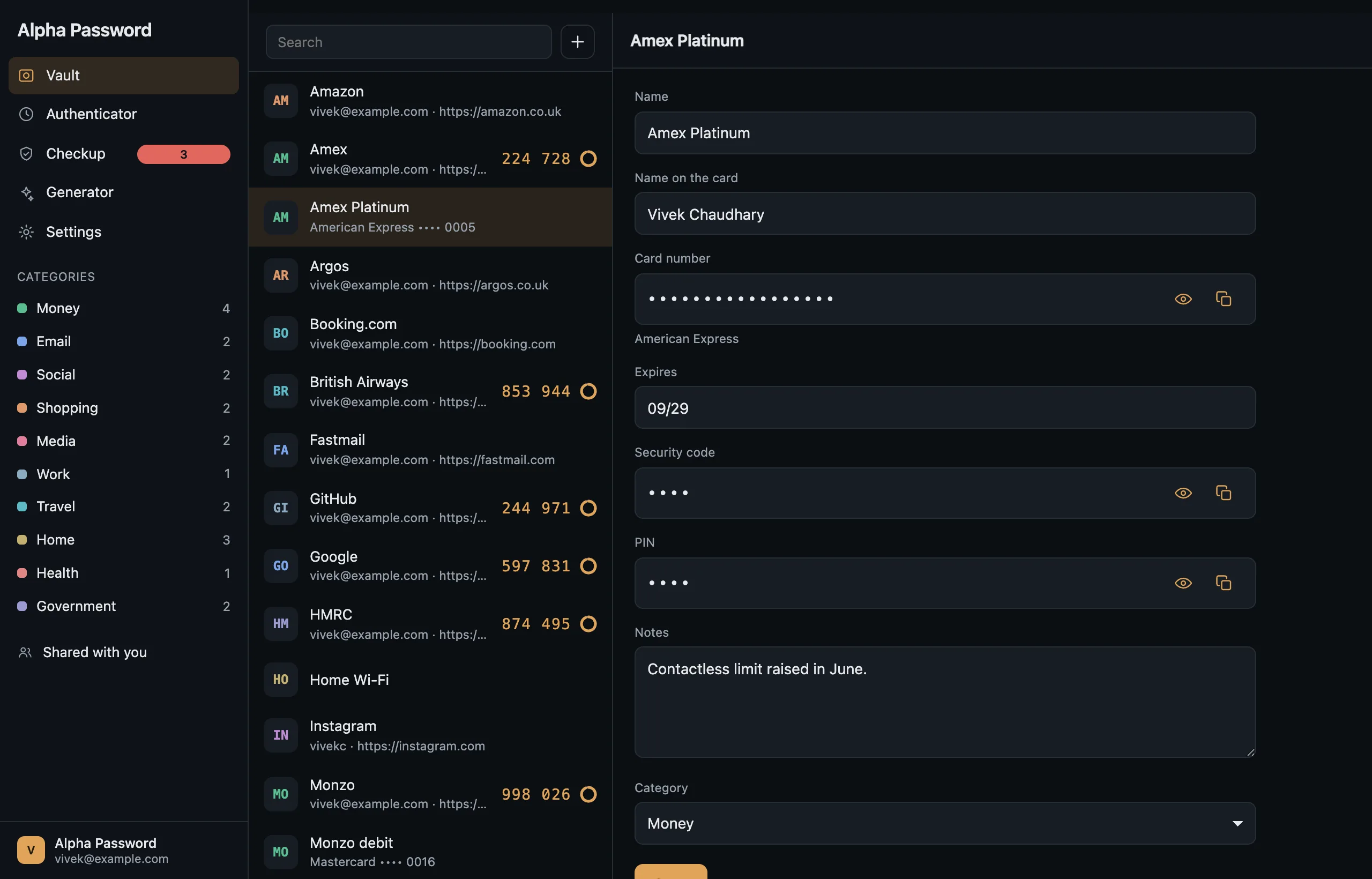This screenshot has width=1372, height=879.
Task: Open the Home Wi-Fi entry
Action: tap(430, 679)
